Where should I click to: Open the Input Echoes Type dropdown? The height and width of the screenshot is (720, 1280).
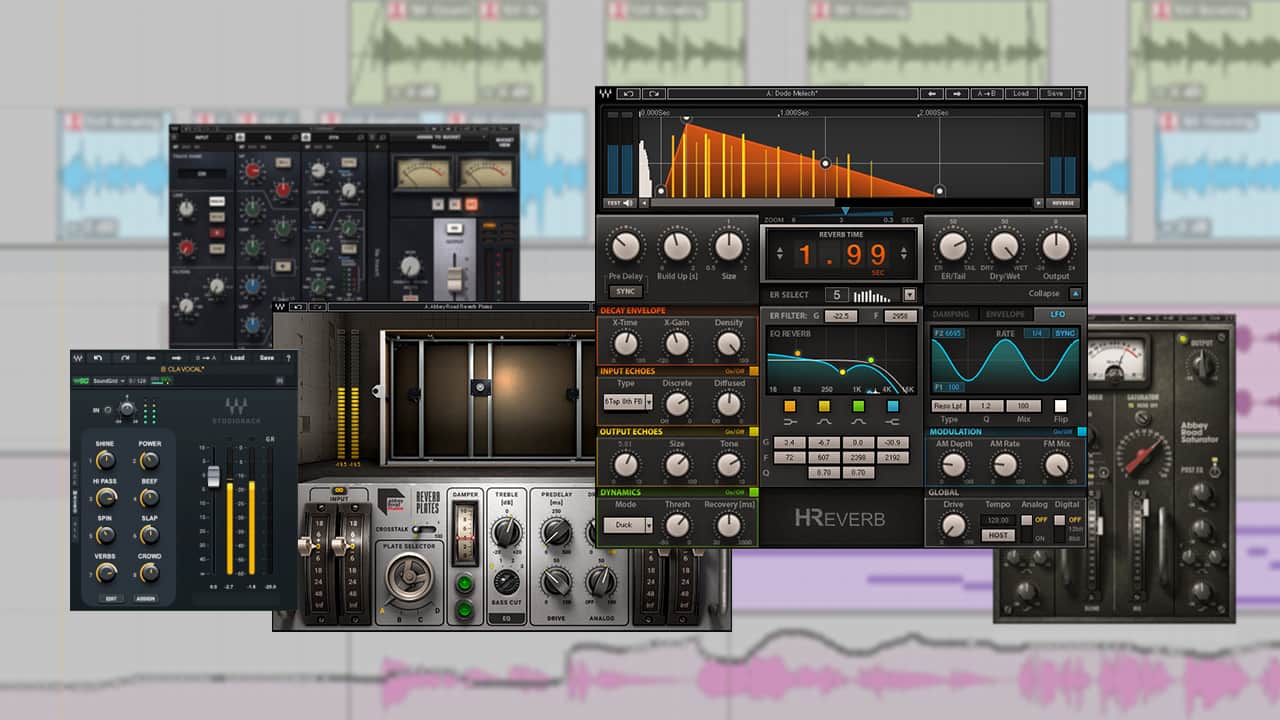point(627,402)
